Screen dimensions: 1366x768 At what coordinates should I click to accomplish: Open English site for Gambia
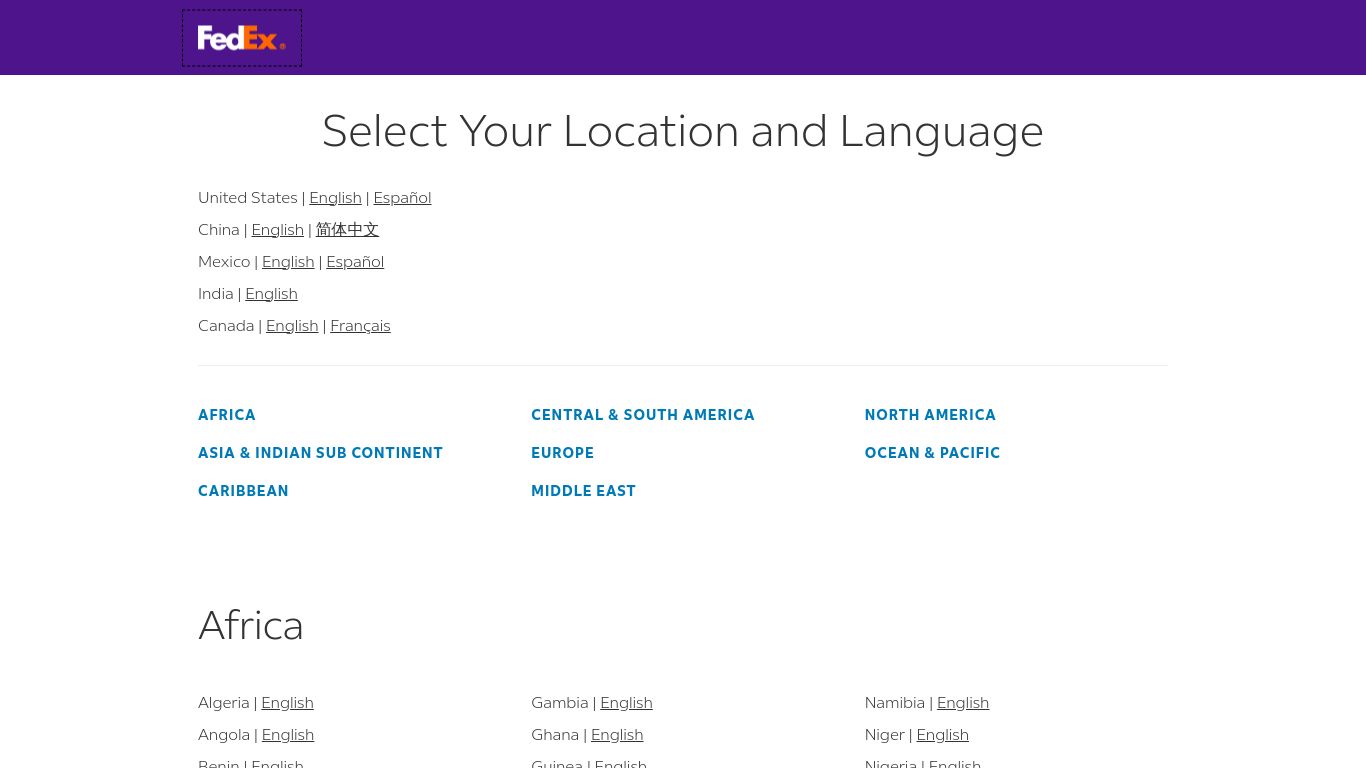click(626, 703)
